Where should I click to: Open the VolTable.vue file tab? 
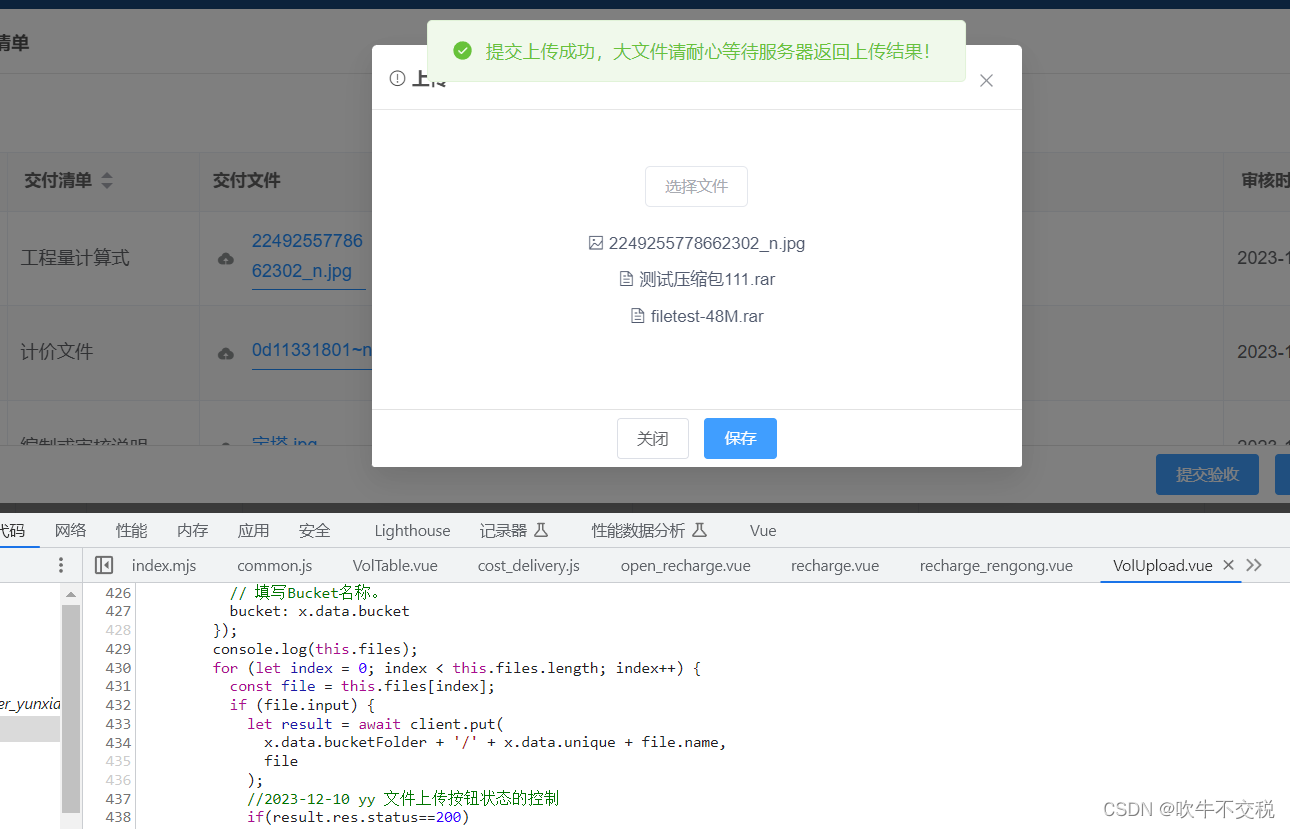394,565
